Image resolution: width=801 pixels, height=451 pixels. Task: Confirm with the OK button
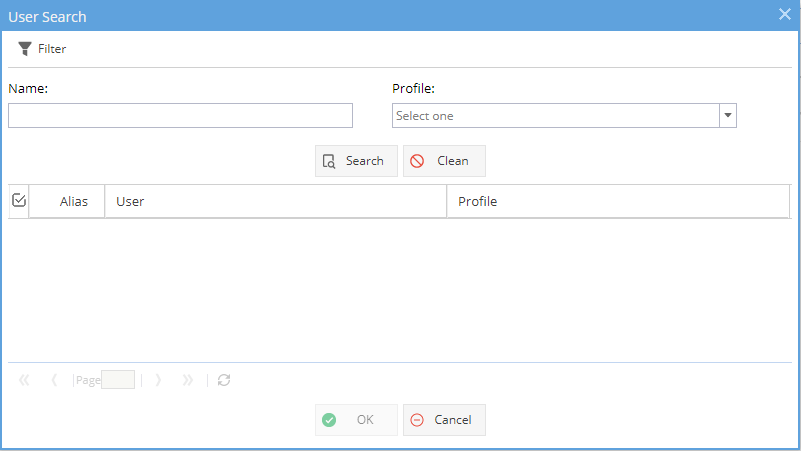point(356,420)
